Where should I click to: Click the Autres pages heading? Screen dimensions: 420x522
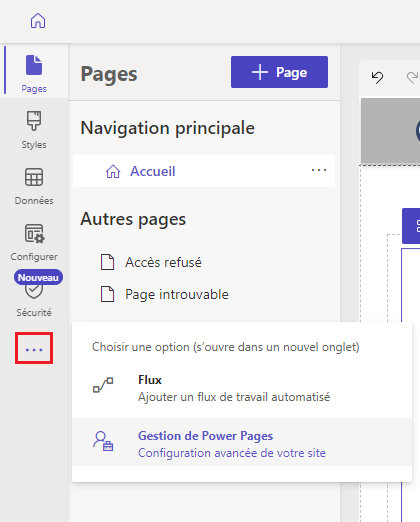(x=133, y=219)
